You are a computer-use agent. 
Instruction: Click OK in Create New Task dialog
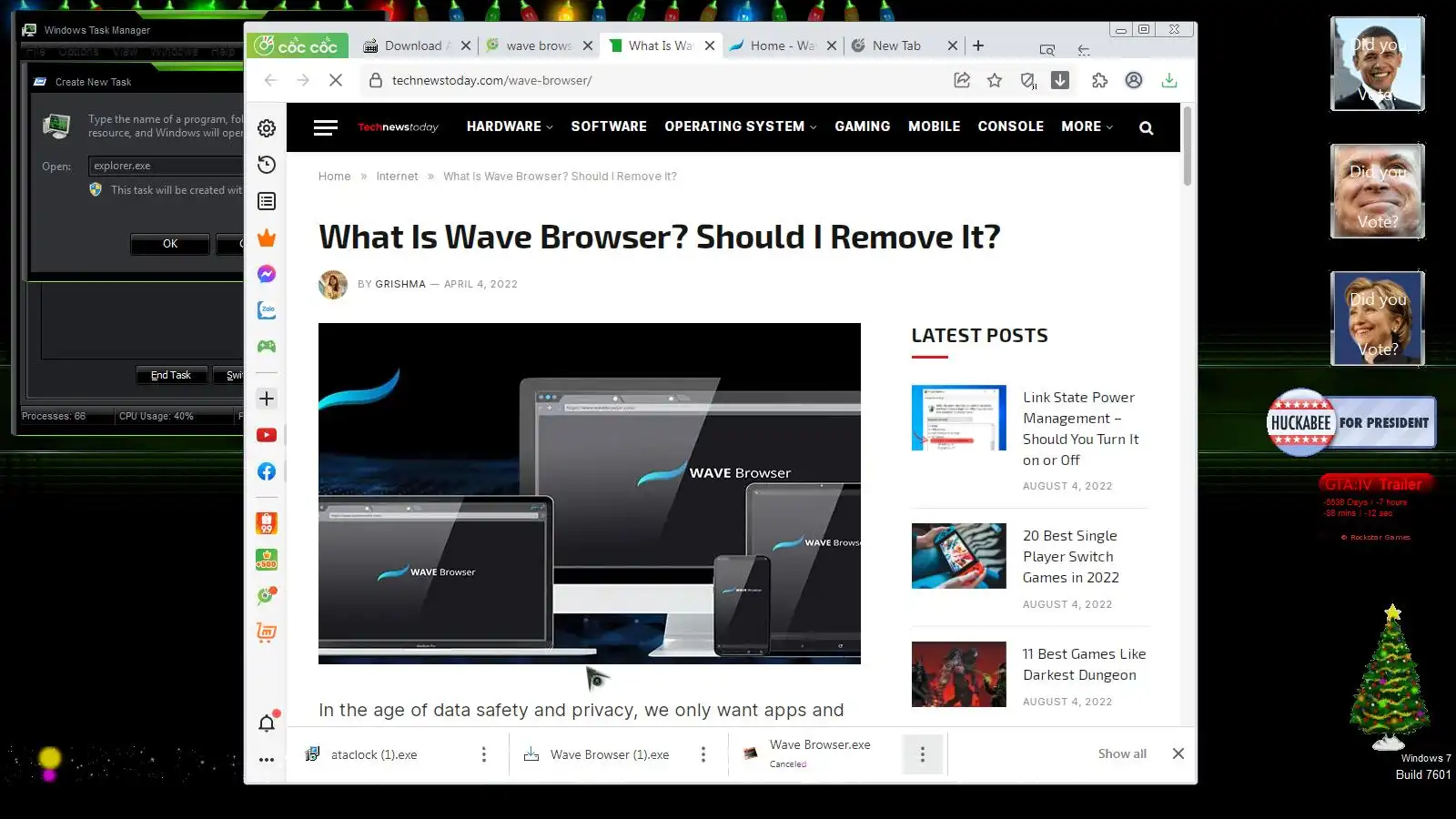(170, 244)
